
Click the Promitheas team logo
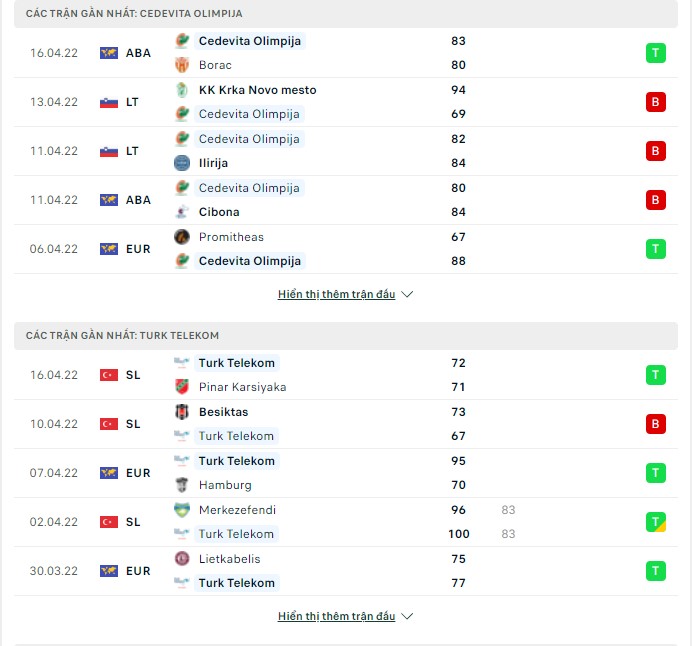click(x=182, y=237)
